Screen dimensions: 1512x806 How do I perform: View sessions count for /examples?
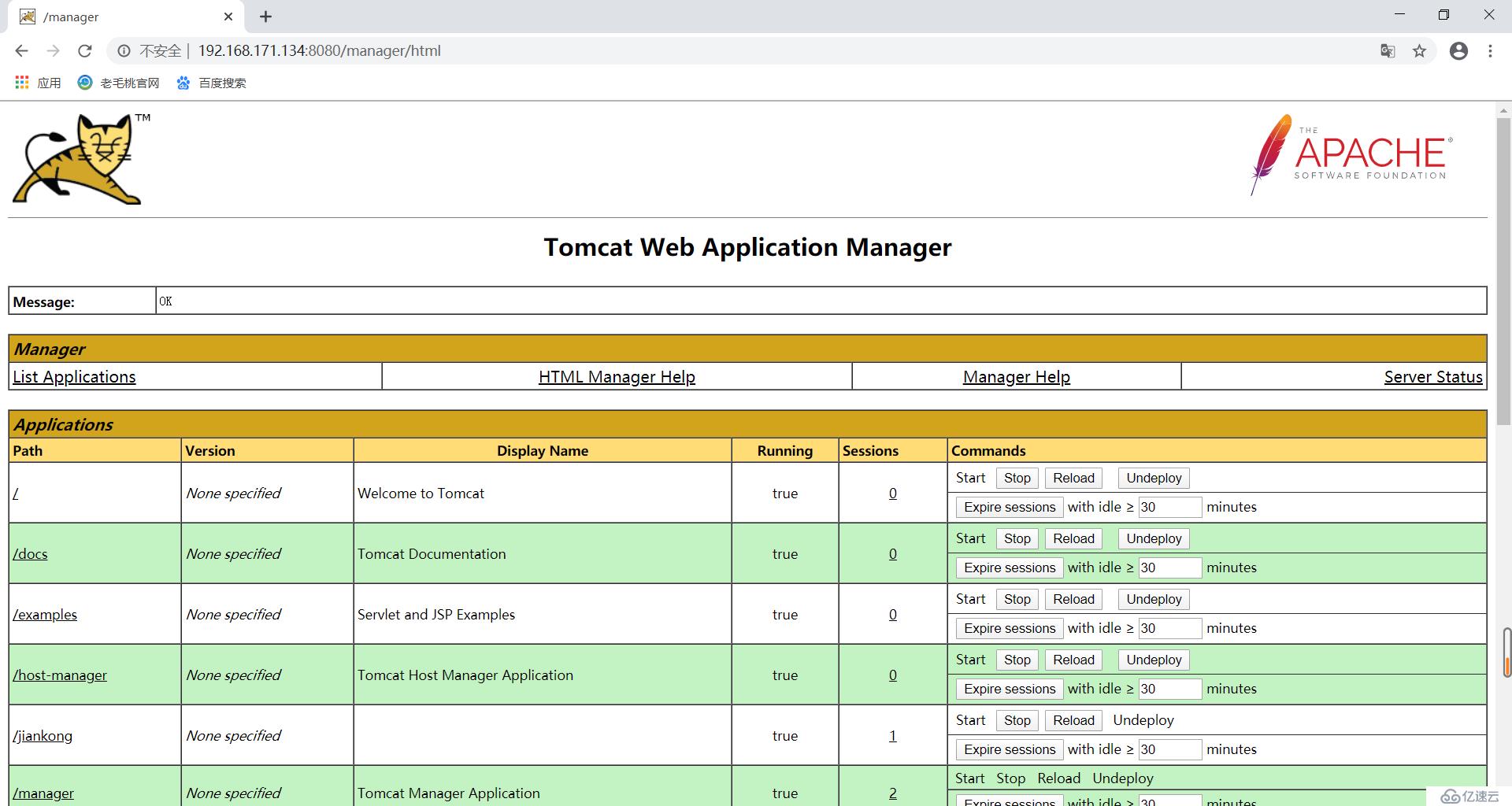click(x=892, y=615)
